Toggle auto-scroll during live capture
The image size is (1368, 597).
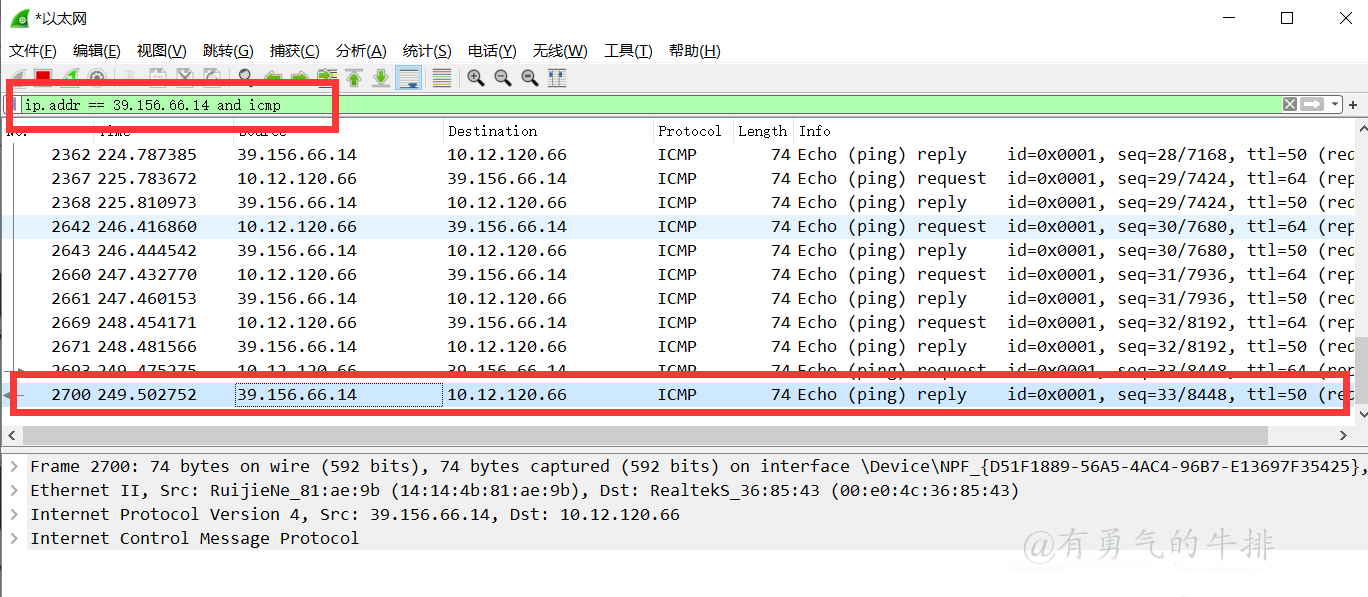pyautogui.click(x=408, y=78)
